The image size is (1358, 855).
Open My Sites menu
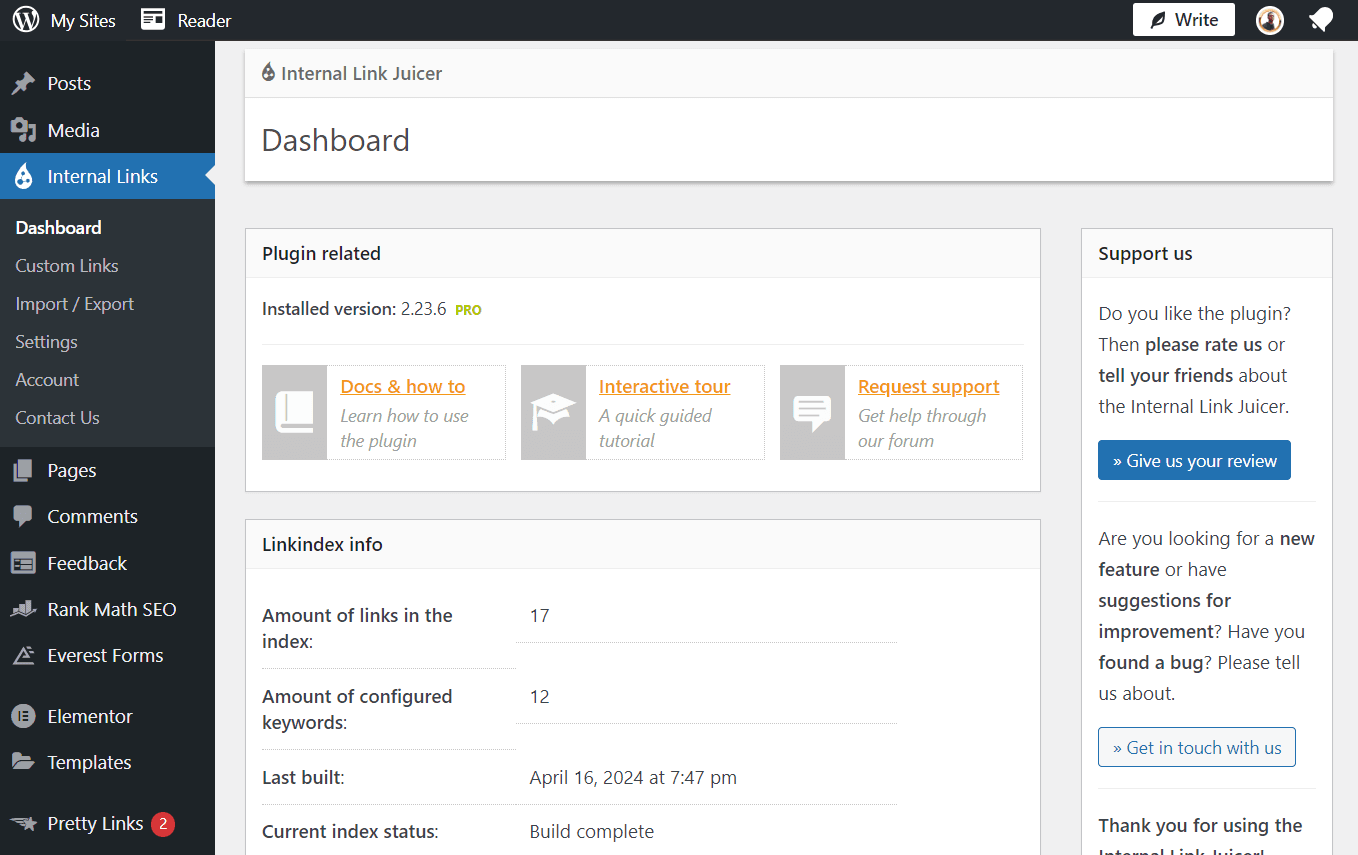click(83, 20)
